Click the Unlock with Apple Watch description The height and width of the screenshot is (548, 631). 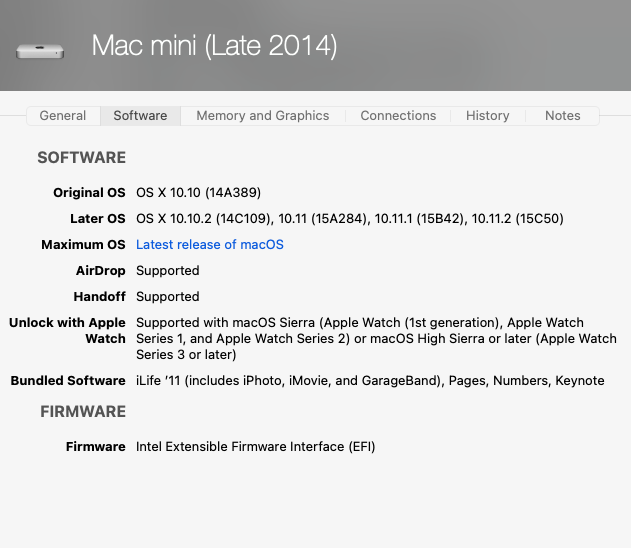(376, 339)
